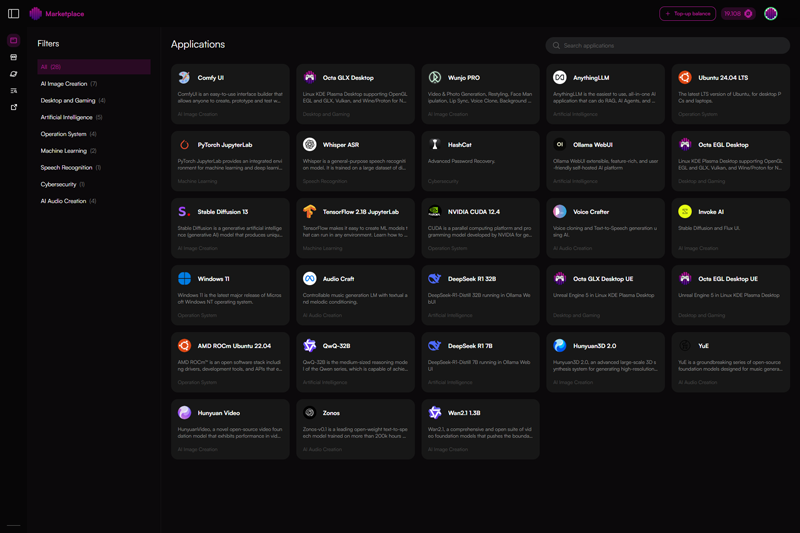Click the Zonos app icon

310,413
